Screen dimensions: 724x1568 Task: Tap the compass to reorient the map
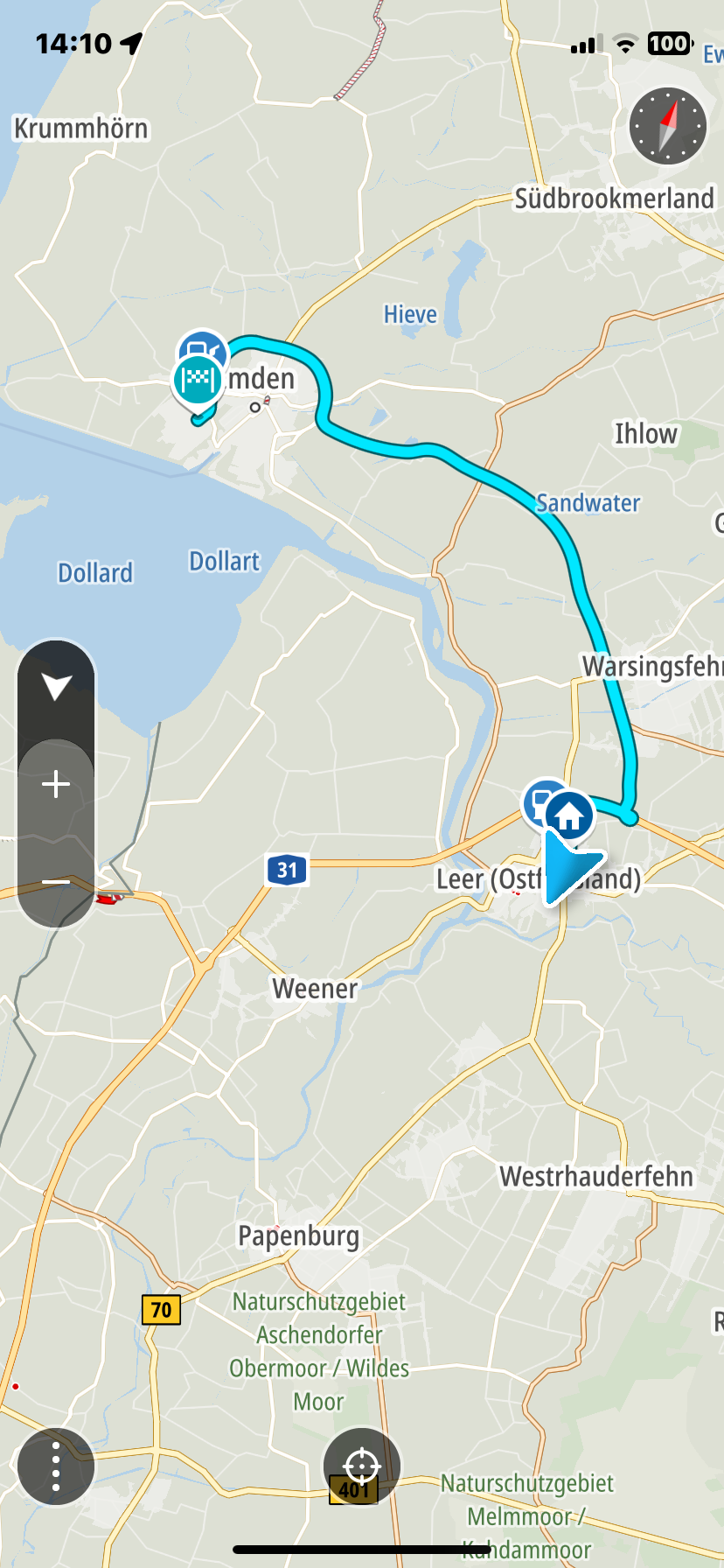pos(668,126)
